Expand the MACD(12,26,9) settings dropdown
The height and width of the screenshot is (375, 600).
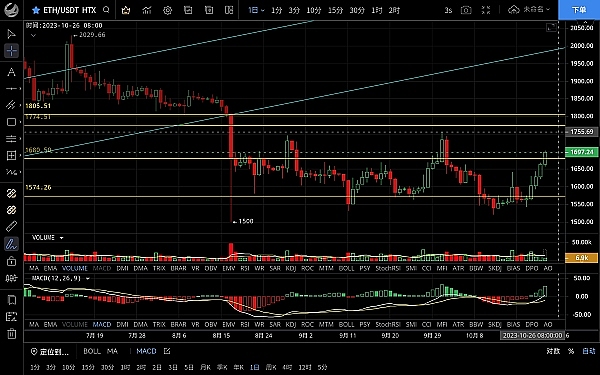tap(61, 278)
